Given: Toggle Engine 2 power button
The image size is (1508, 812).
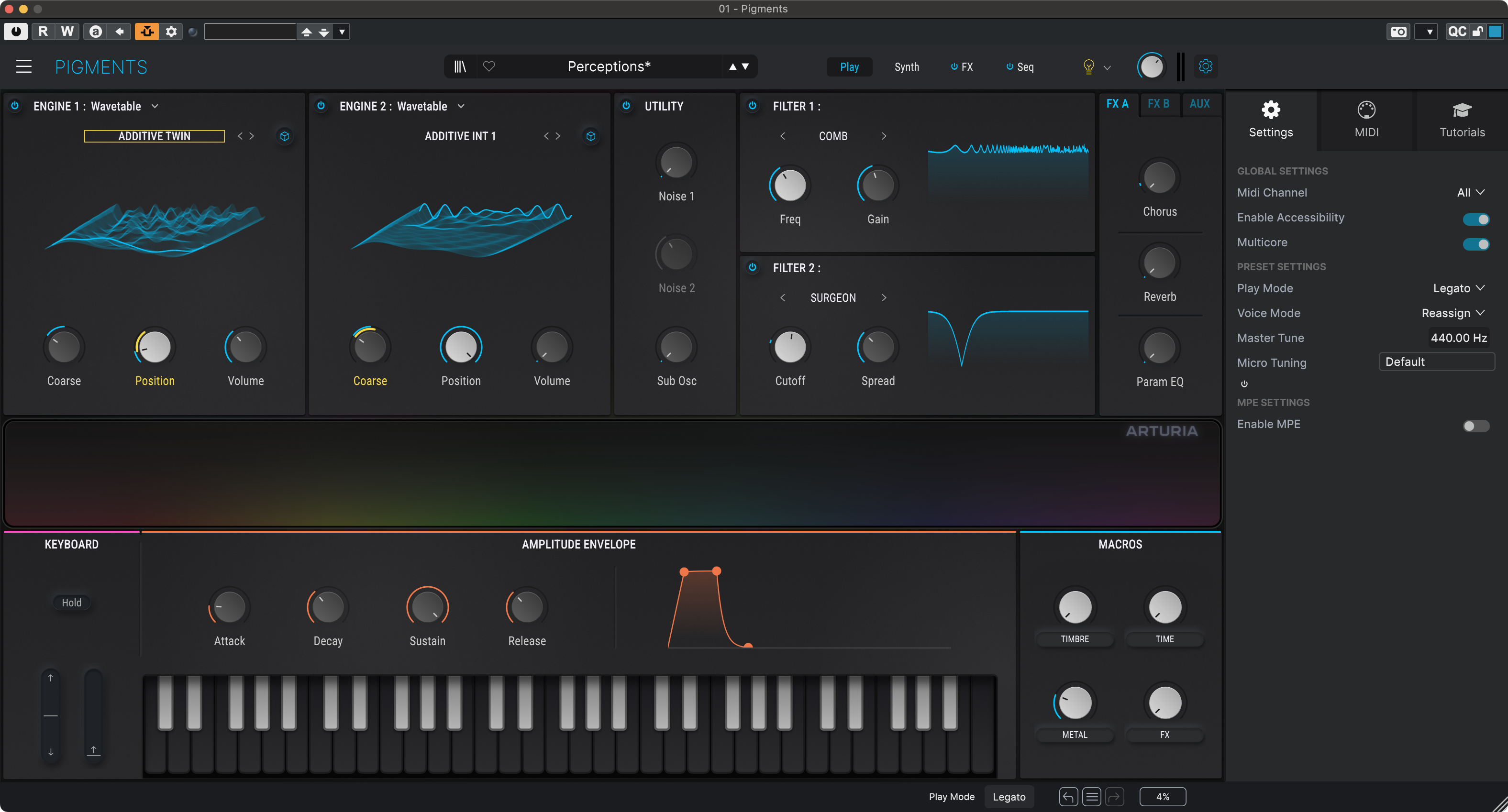Looking at the screenshot, I should (322, 106).
